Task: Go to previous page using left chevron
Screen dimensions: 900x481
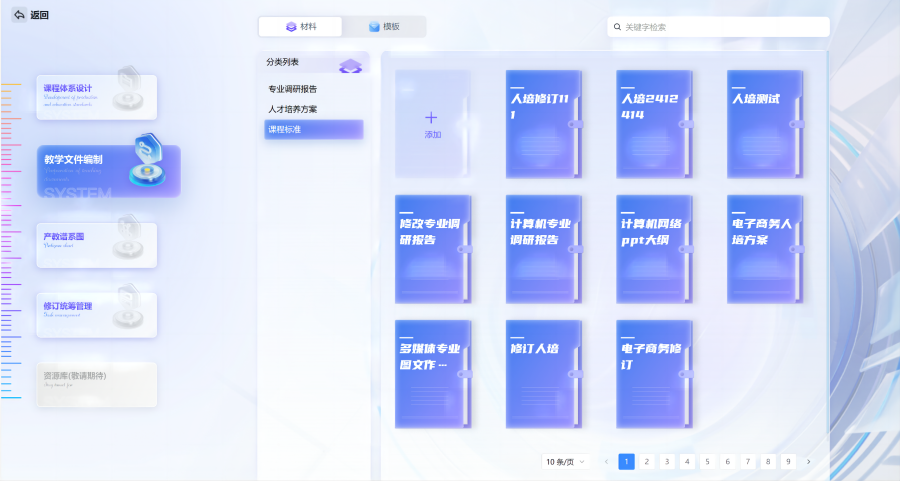Action: point(606,462)
